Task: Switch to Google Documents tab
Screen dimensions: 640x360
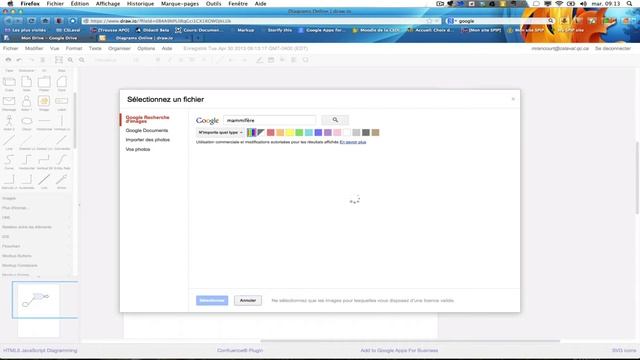Action: [147, 130]
